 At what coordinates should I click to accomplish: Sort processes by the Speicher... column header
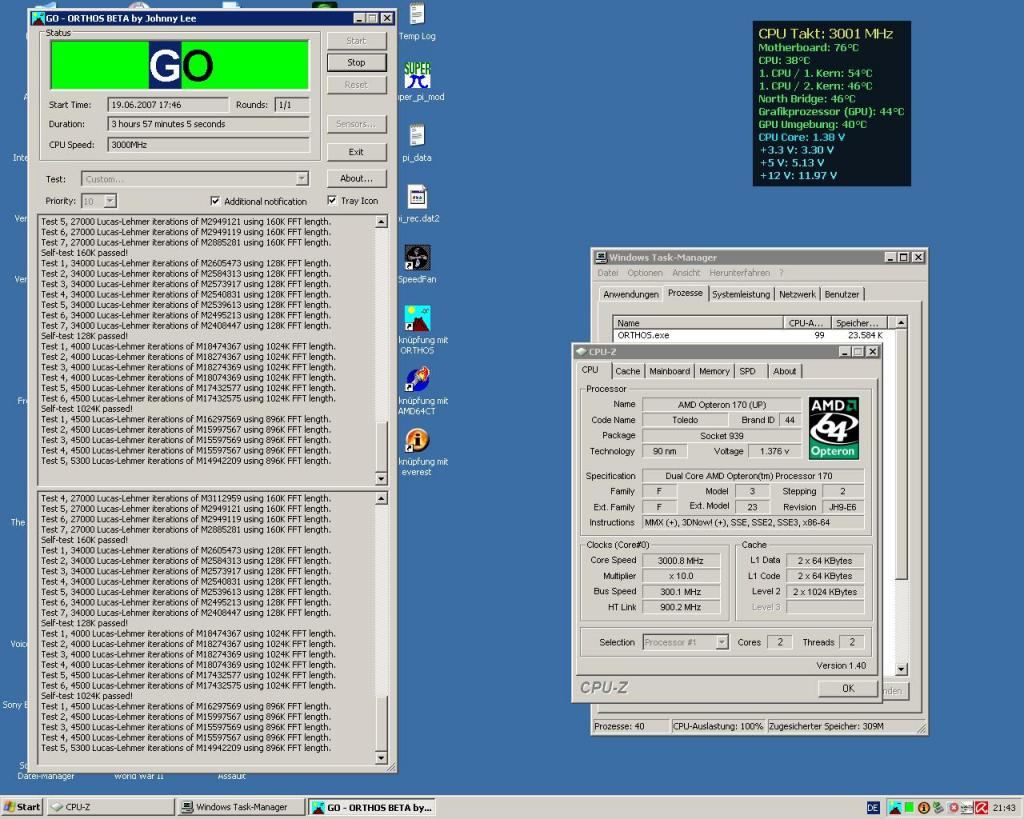click(x=859, y=323)
